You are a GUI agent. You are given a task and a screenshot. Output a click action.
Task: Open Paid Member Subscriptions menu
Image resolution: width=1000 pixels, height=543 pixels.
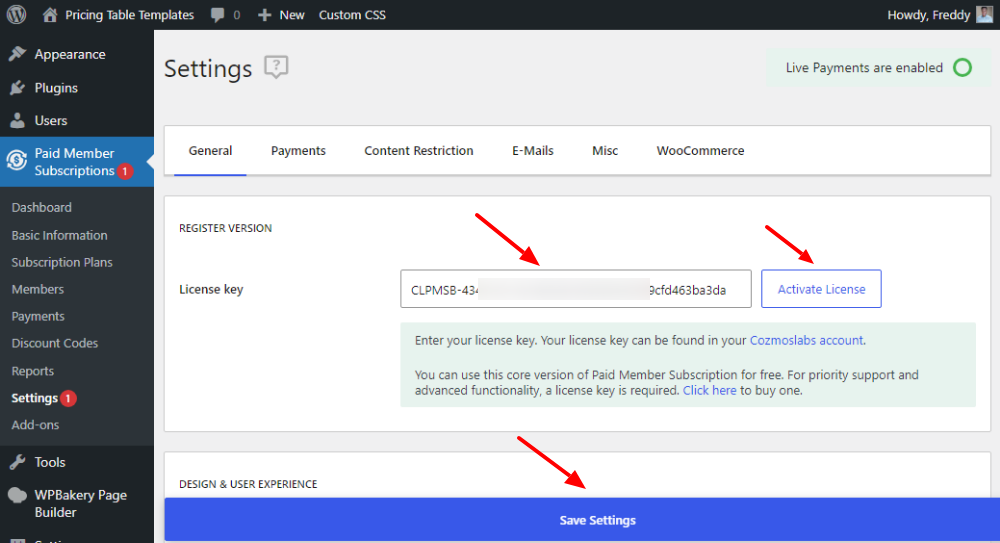77,161
